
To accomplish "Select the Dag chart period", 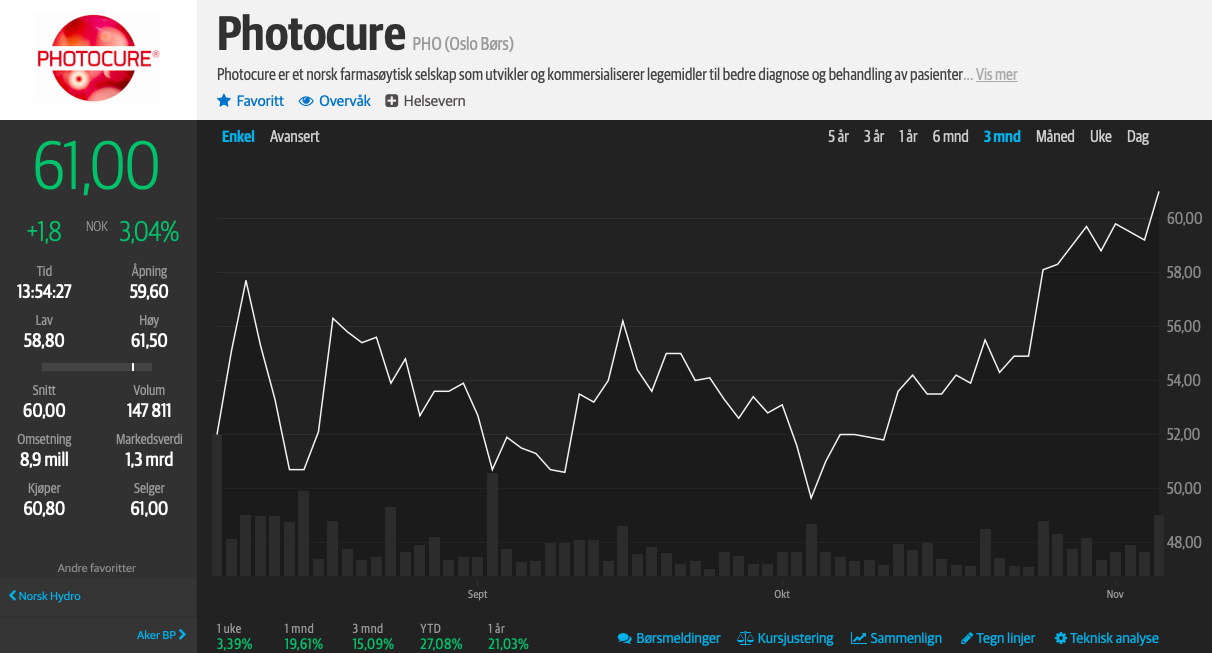I will 1138,136.
